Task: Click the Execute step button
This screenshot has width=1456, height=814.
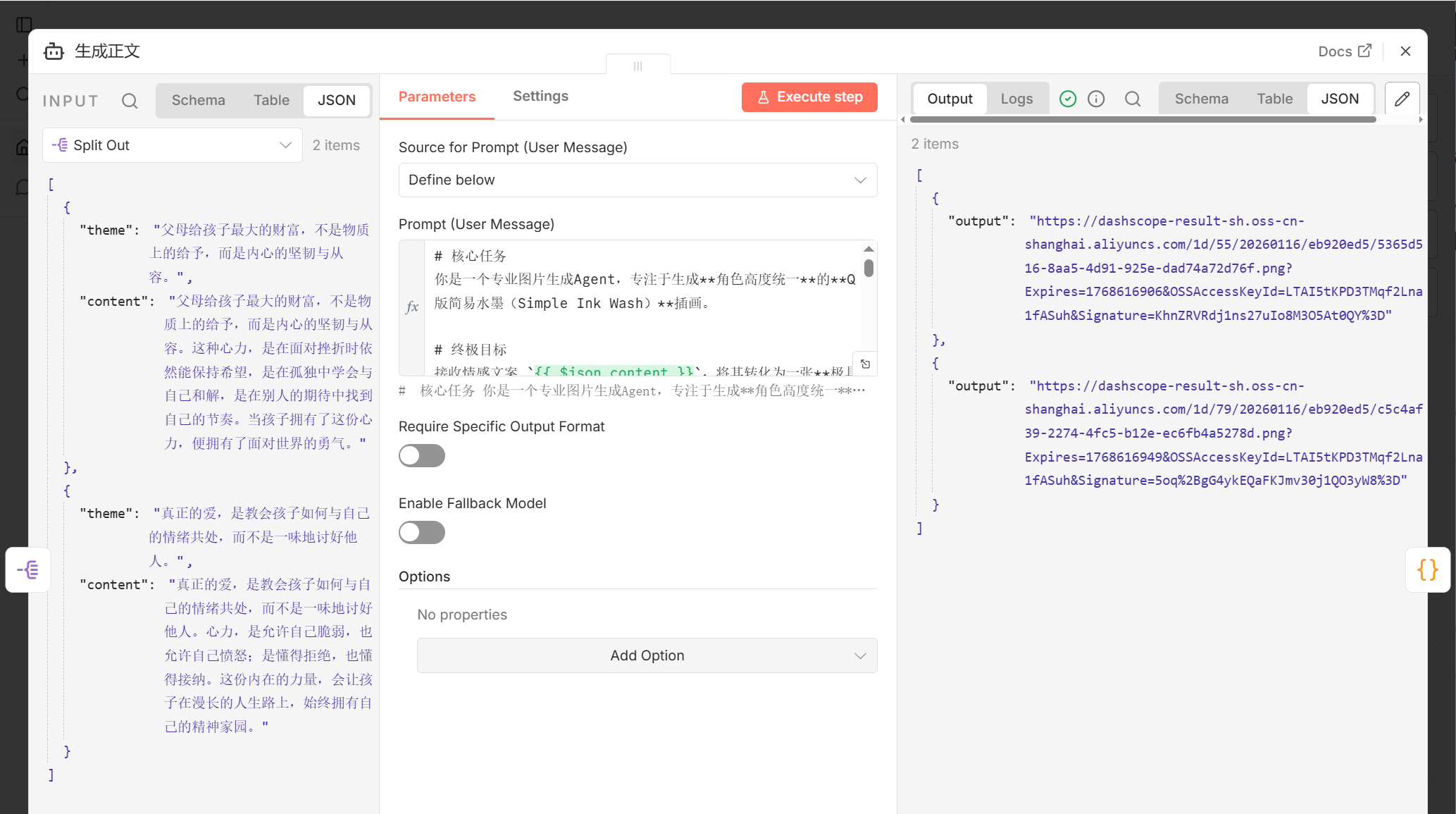Action: coord(809,97)
